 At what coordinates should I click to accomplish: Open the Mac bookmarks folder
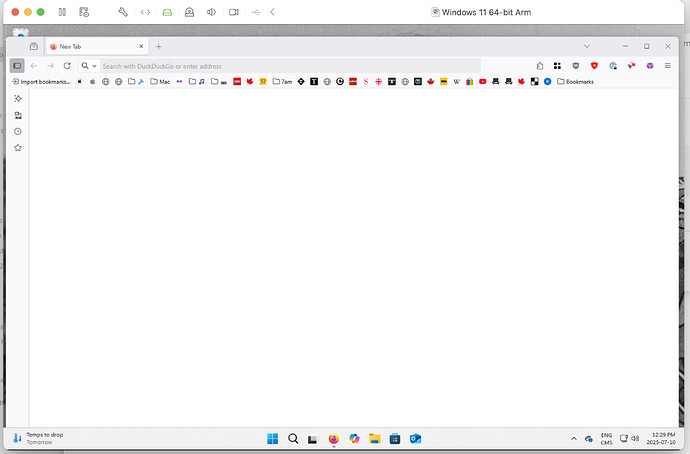pyautogui.click(x=160, y=82)
